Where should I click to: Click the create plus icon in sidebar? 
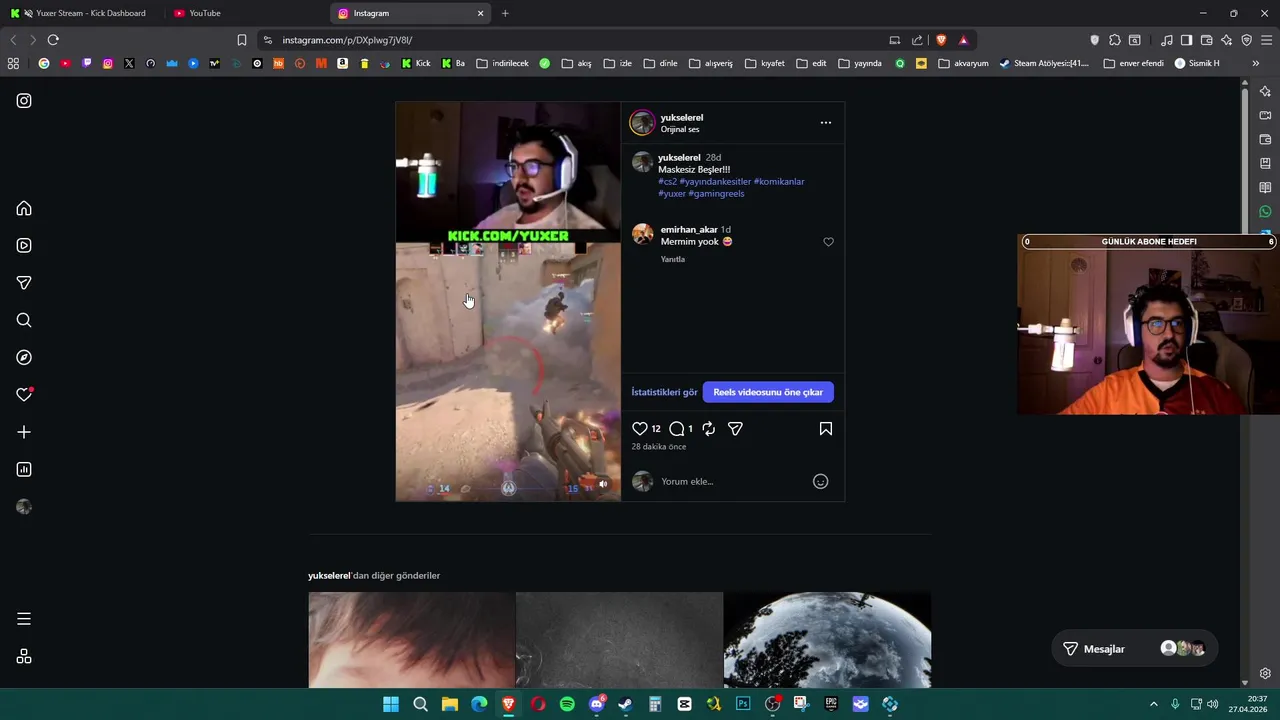[24, 432]
